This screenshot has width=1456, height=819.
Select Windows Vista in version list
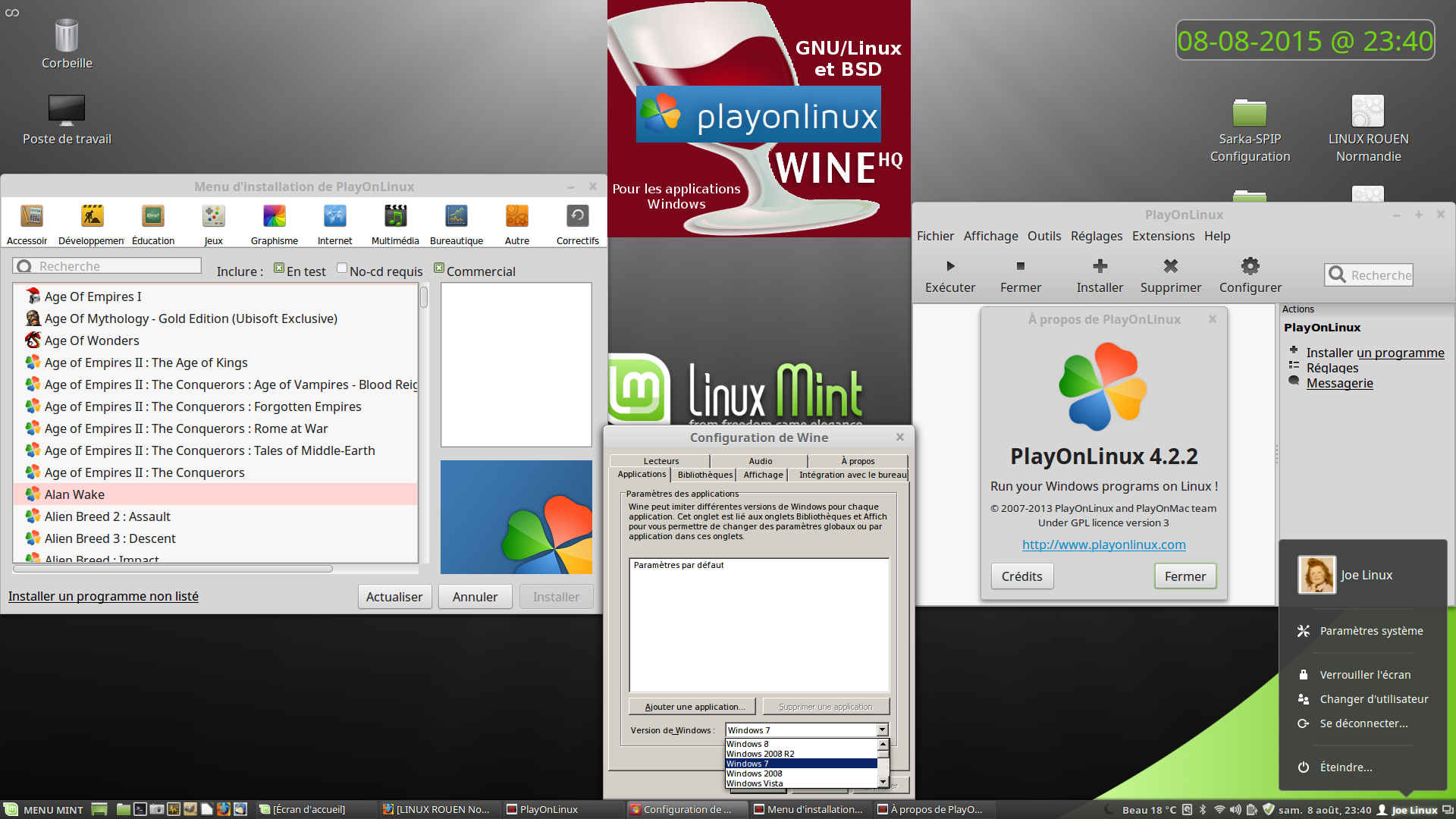pyautogui.click(x=801, y=783)
